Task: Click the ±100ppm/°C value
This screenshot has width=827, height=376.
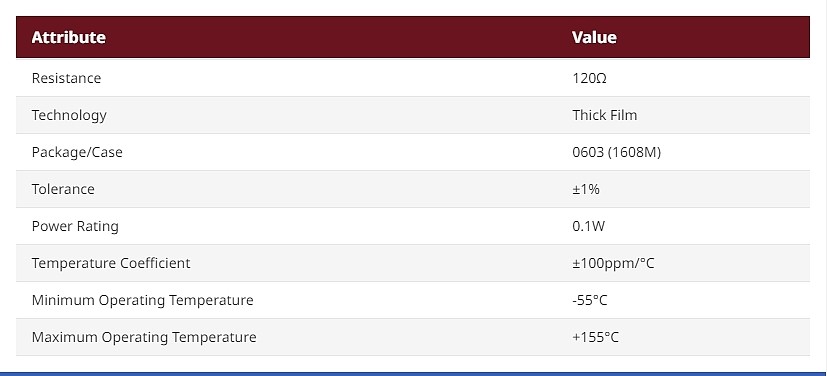Action: (x=613, y=263)
